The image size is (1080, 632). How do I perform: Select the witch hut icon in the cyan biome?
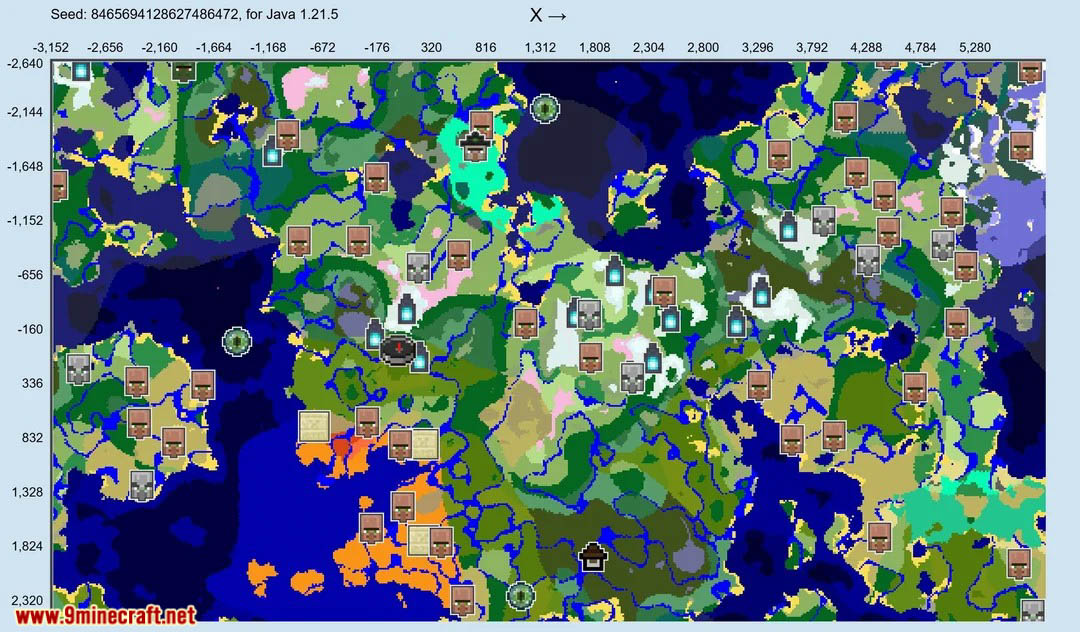475,147
